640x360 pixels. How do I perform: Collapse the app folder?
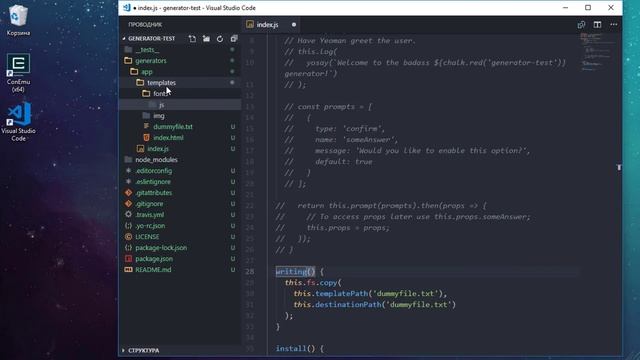pyautogui.click(x=147, y=72)
